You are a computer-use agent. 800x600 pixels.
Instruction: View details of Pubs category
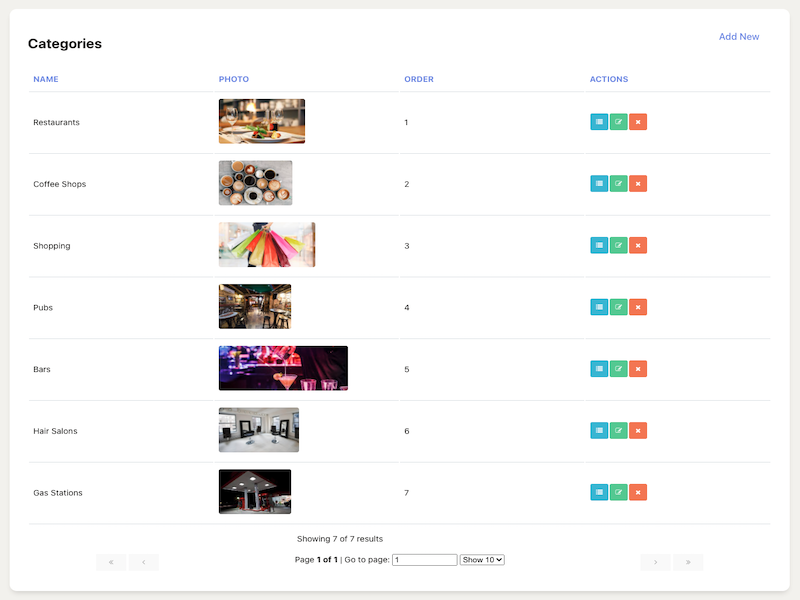(599, 307)
